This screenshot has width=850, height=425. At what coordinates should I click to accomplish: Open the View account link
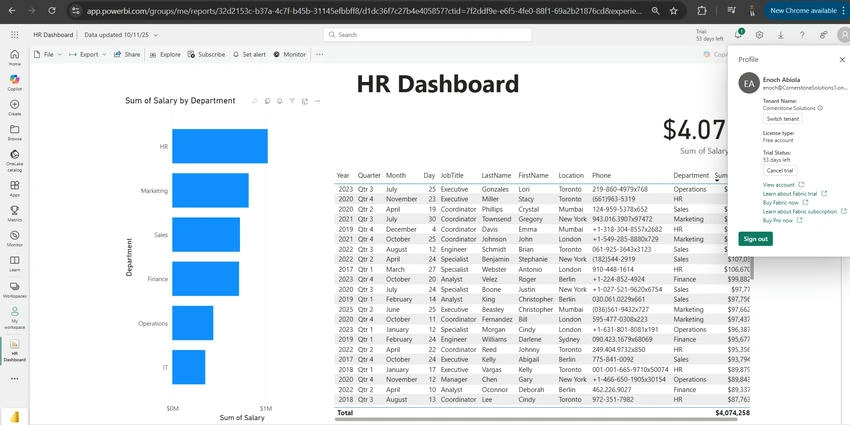tap(783, 185)
